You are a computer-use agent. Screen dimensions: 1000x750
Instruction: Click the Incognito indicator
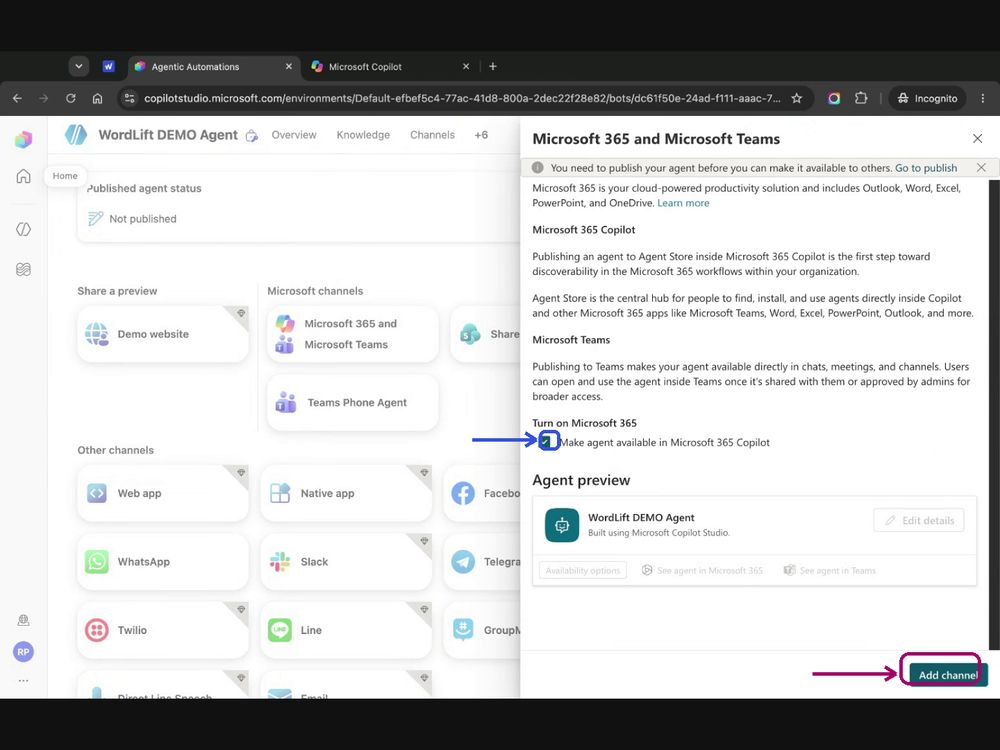927,98
